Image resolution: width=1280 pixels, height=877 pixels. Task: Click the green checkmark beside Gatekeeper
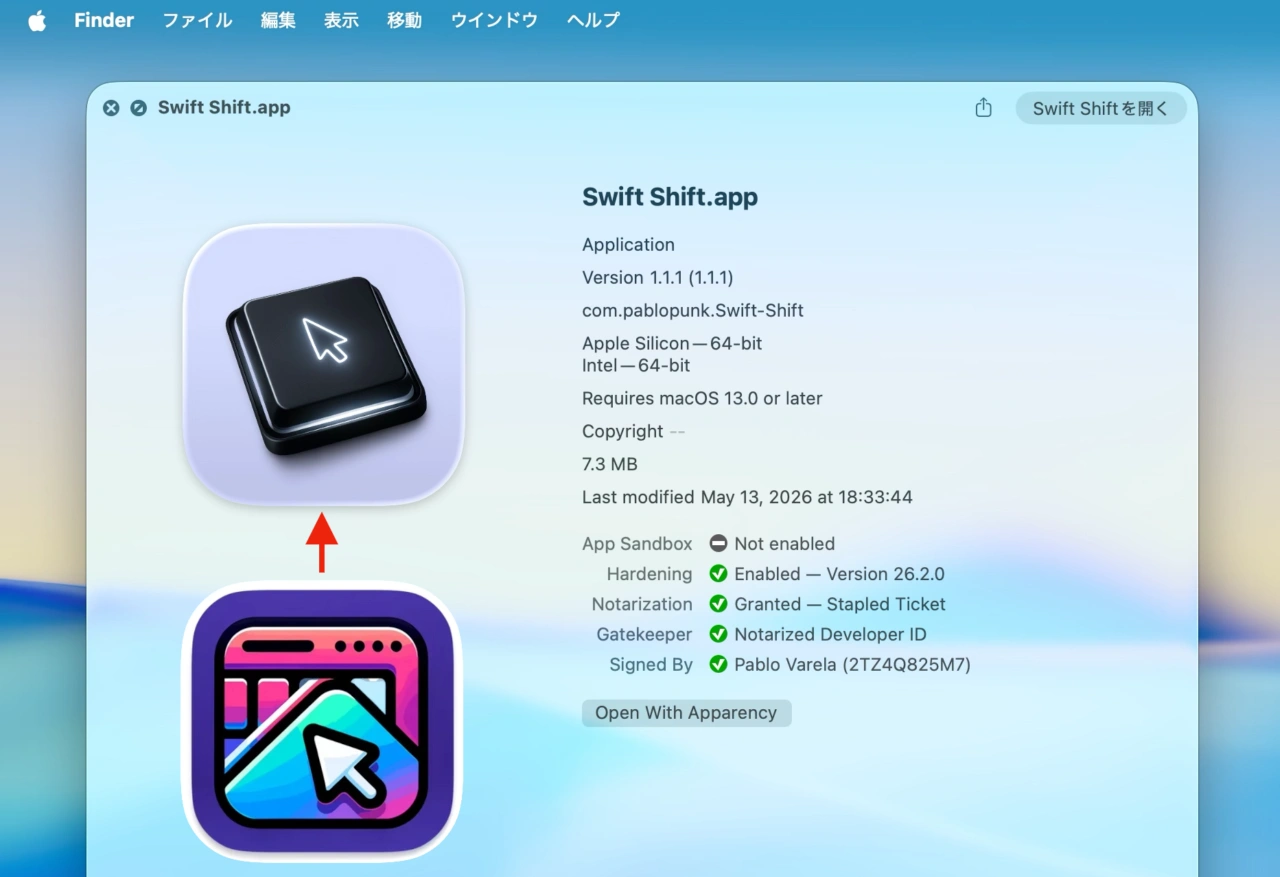[718, 634]
